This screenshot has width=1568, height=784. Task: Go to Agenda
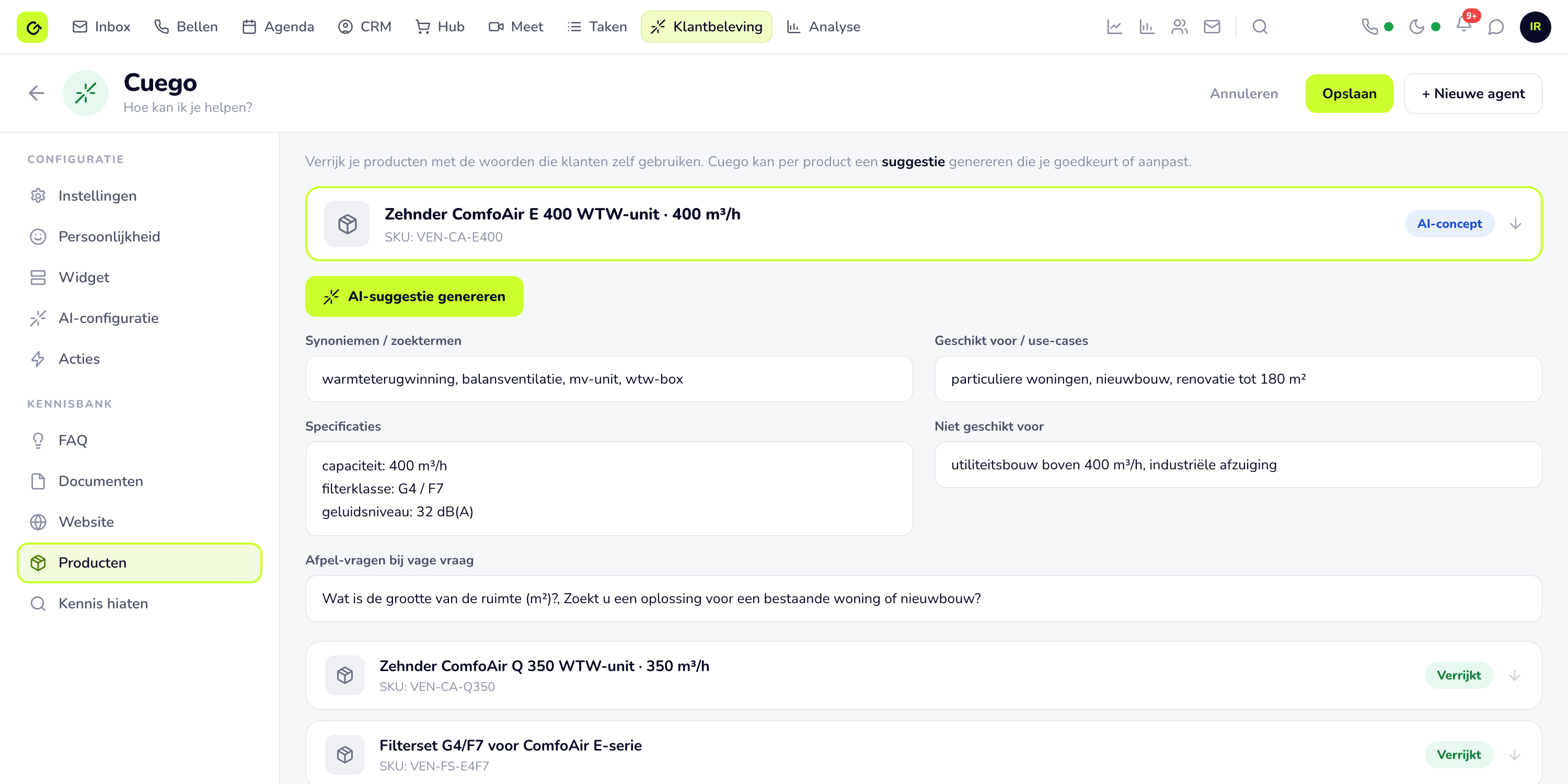pos(278,27)
